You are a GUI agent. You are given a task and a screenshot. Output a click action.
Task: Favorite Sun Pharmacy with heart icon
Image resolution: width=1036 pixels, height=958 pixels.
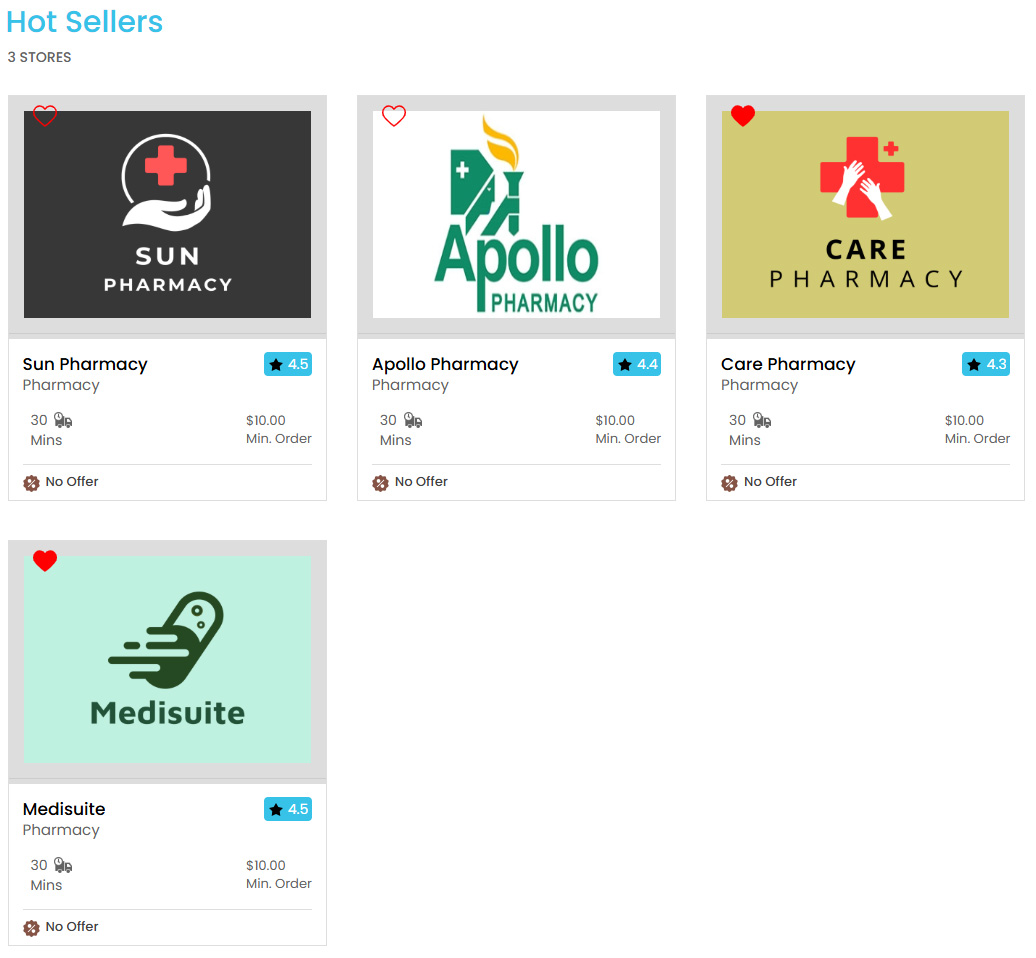tap(45, 116)
